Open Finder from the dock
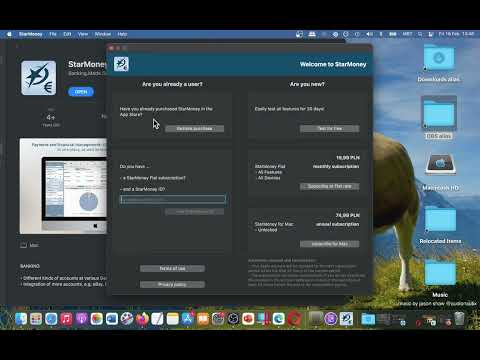 [x=21, y=319]
